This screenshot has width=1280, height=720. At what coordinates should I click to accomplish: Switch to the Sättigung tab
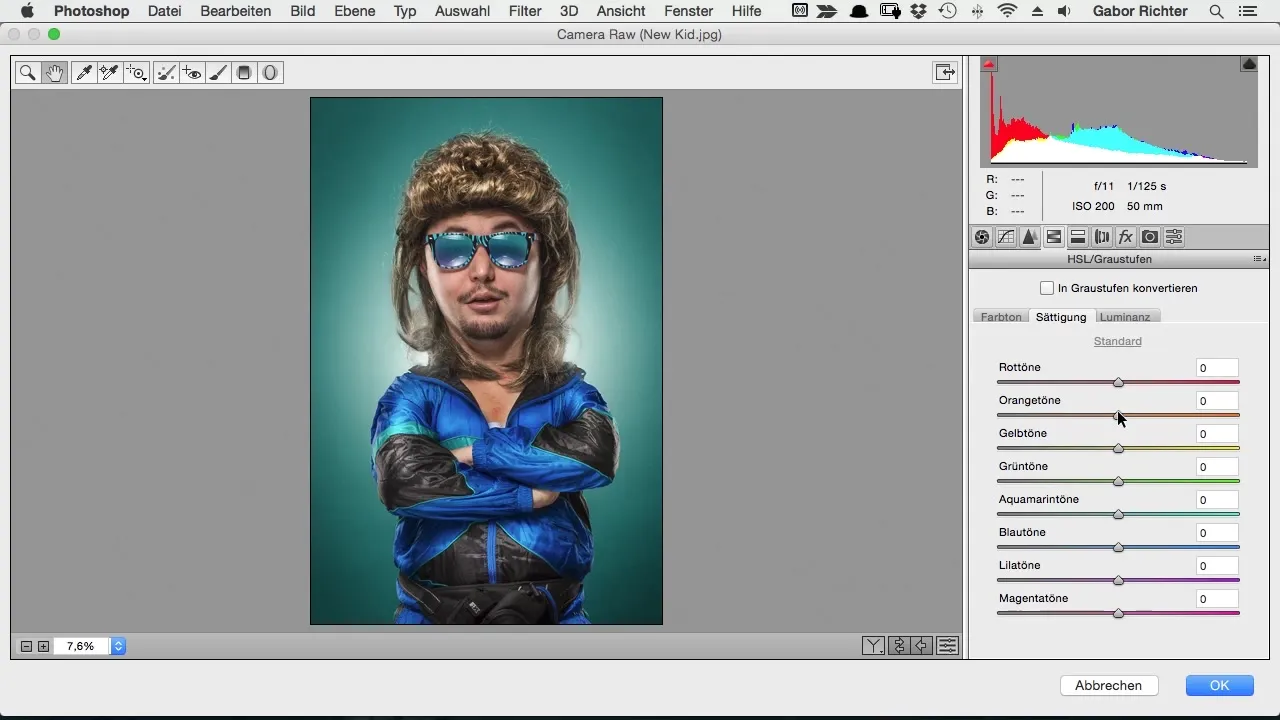pos(1061,317)
